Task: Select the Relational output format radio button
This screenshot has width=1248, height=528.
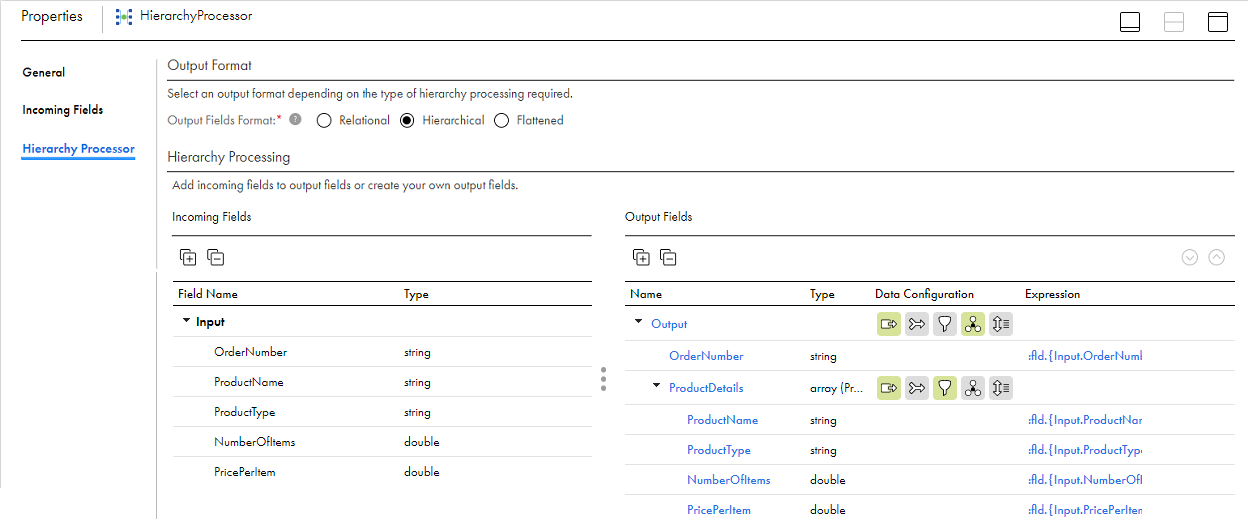Action: [323, 120]
